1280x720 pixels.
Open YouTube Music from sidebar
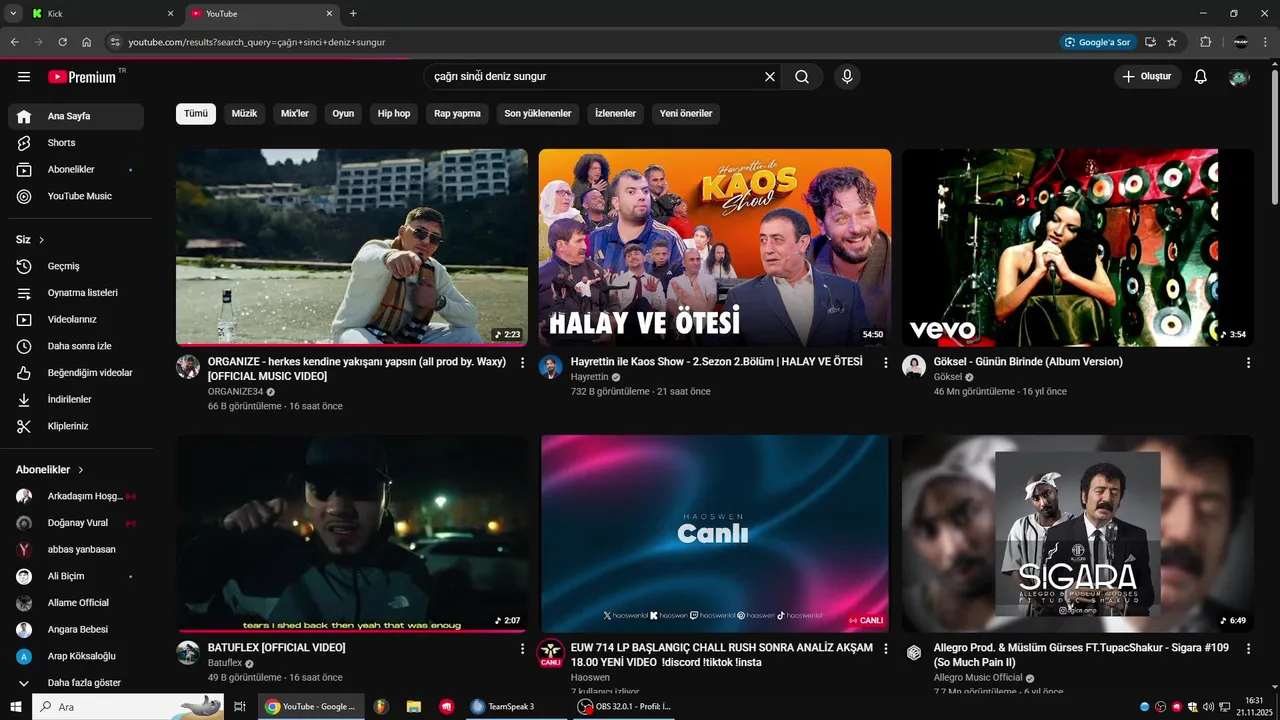[x=76, y=196]
